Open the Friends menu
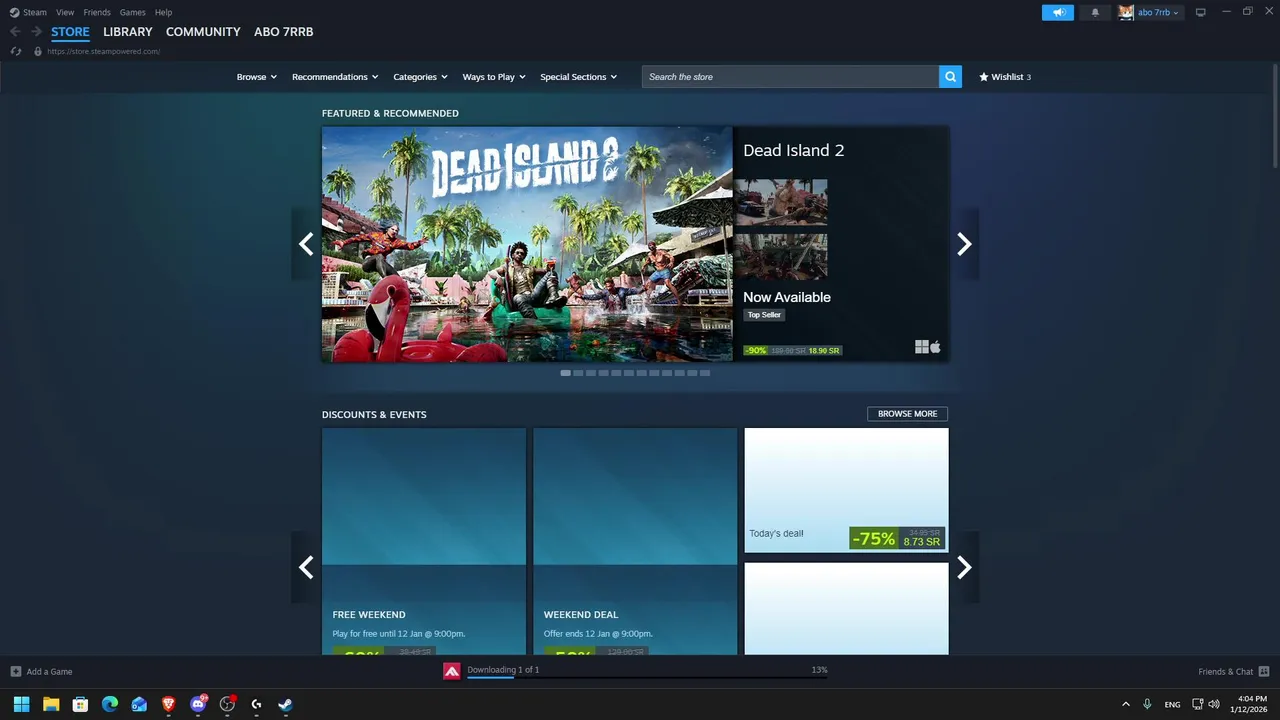Screen dimensions: 1280x720 pyautogui.click(x=97, y=12)
